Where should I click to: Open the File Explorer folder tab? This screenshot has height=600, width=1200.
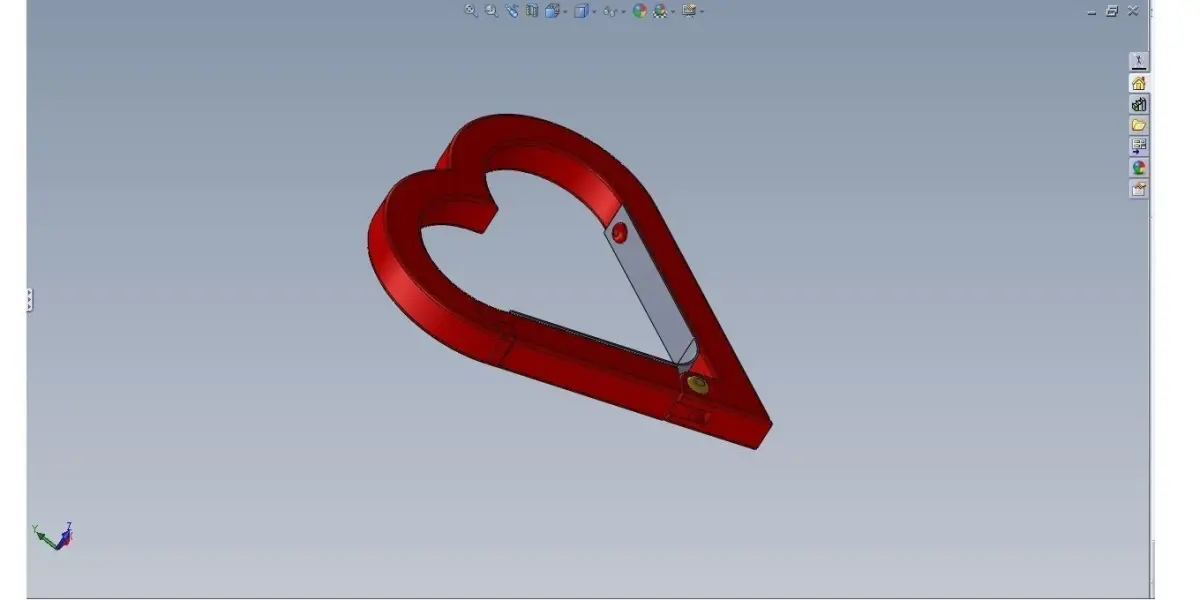[x=1138, y=125]
